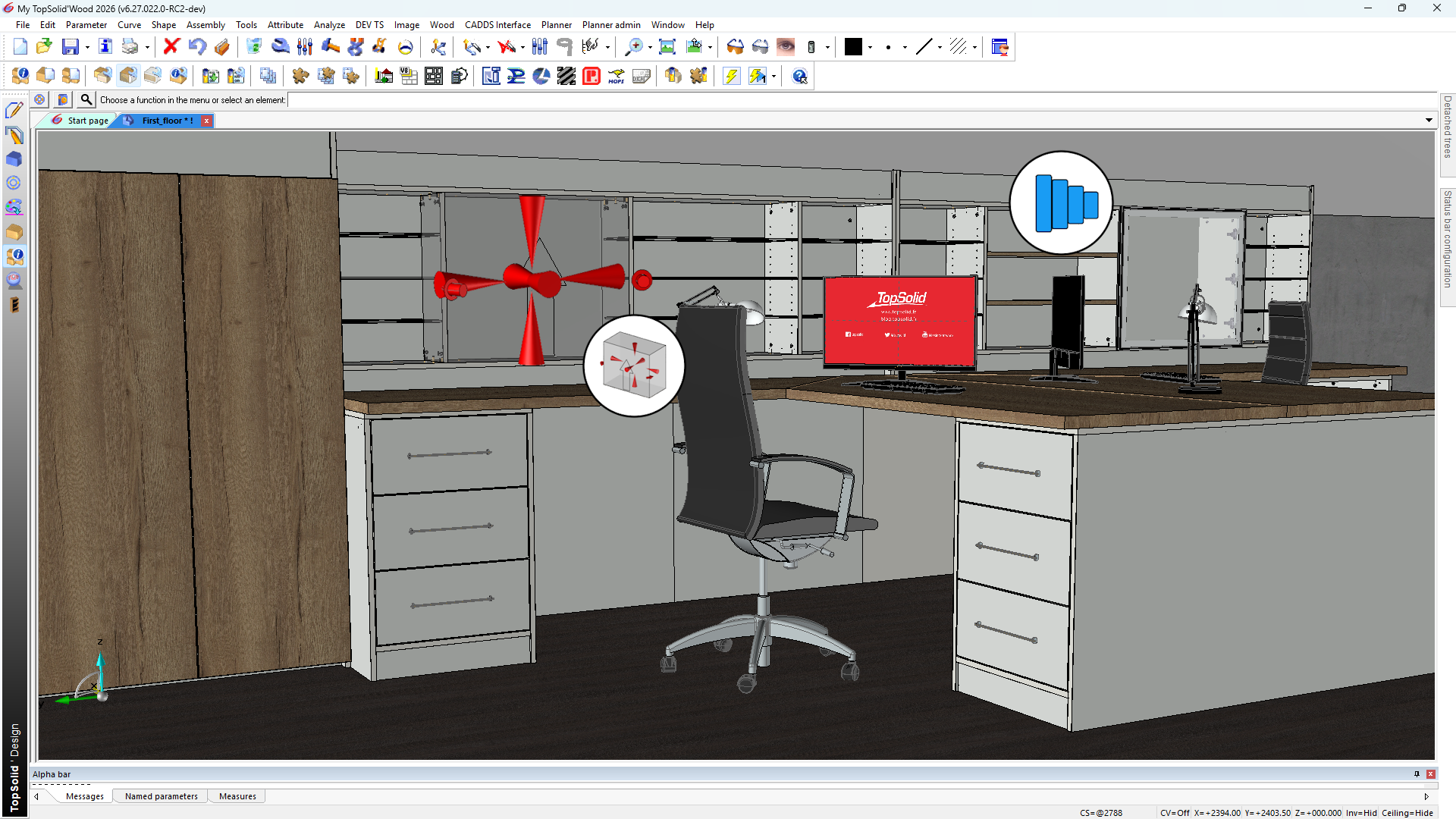Switch to the Start page tab
The height and width of the screenshot is (819, 1456).
(x=87, y=121)
